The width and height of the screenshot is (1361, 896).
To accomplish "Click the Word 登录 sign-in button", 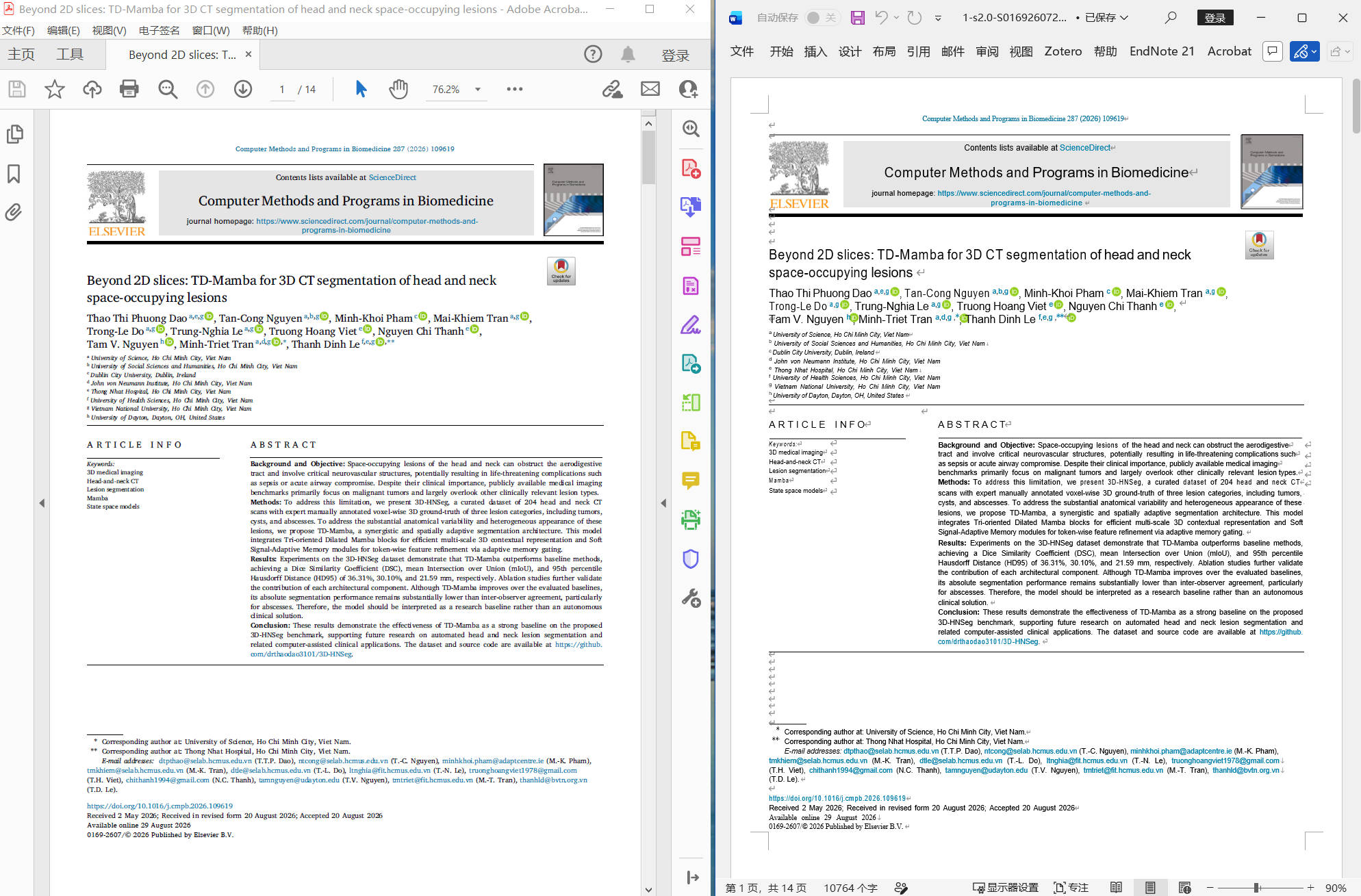I will click(x=1215, y=18).
